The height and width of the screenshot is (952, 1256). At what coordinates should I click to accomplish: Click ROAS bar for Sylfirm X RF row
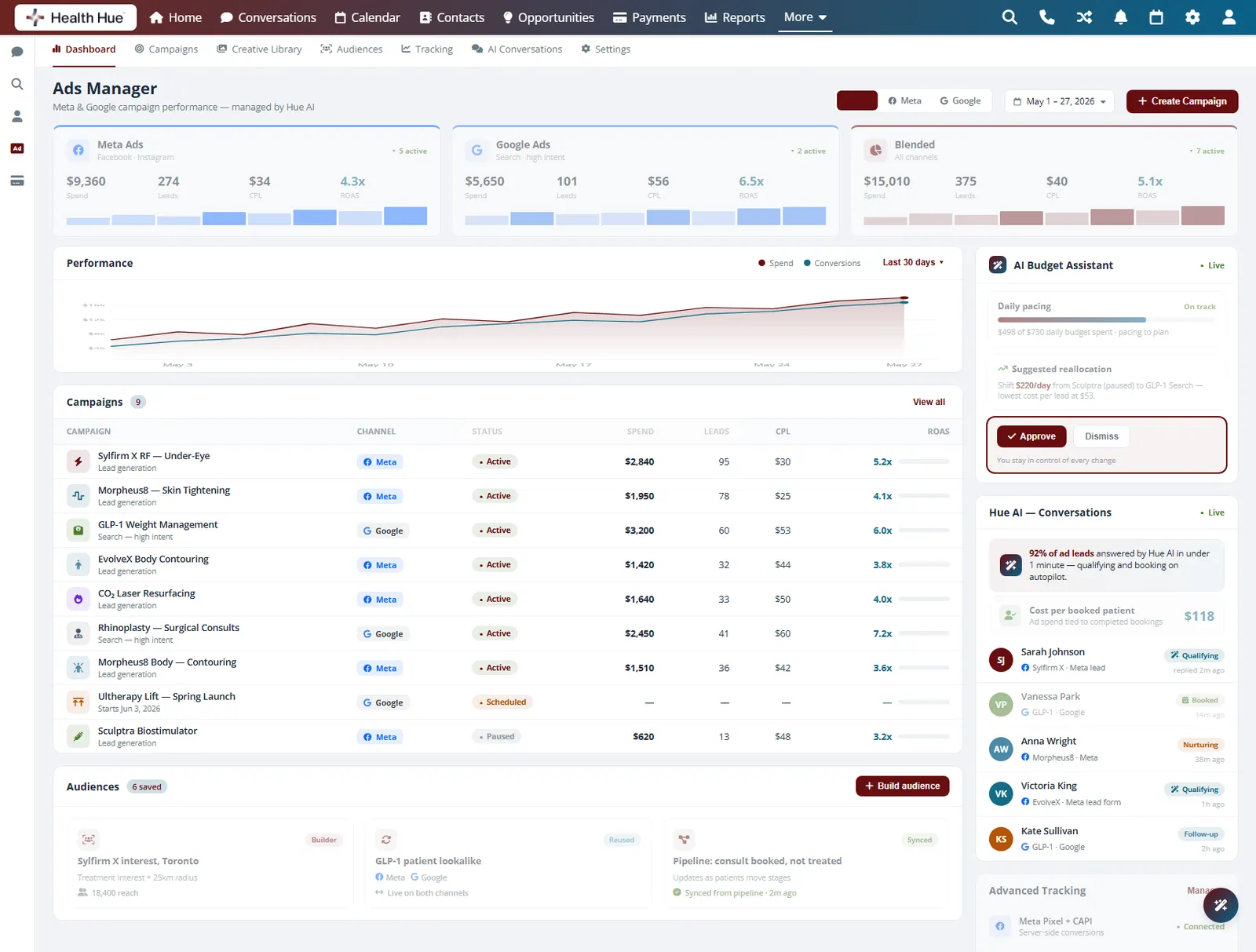click(x=924, y=461)
